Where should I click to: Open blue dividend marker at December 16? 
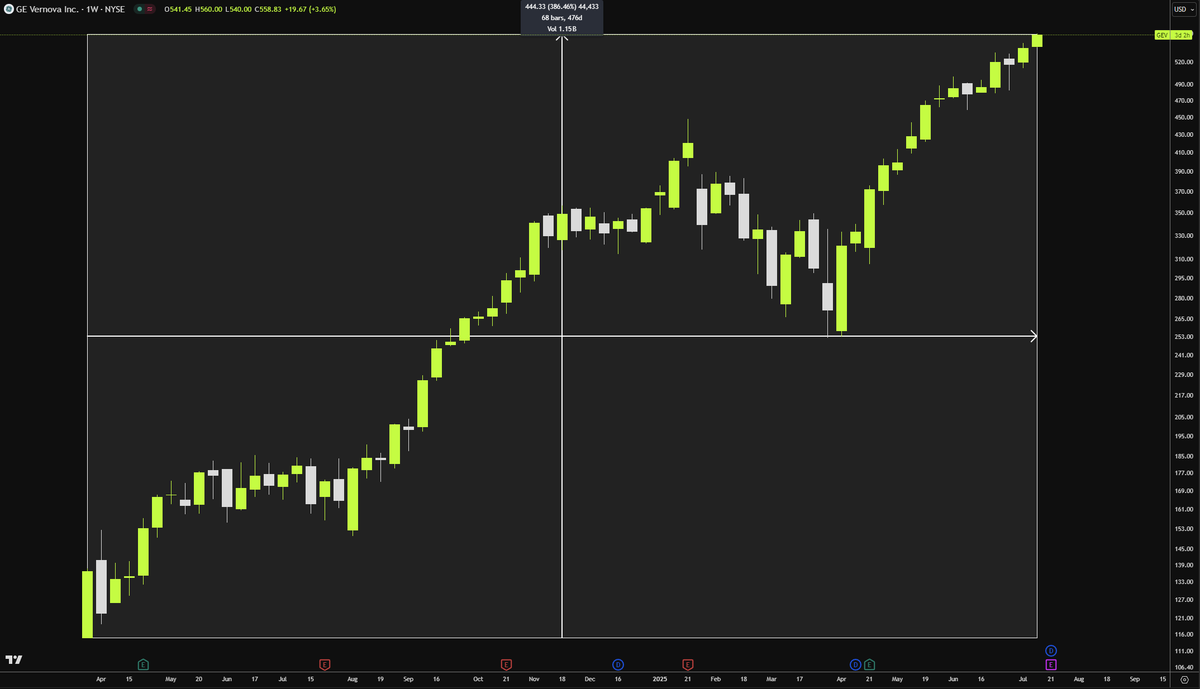(617, 664)
